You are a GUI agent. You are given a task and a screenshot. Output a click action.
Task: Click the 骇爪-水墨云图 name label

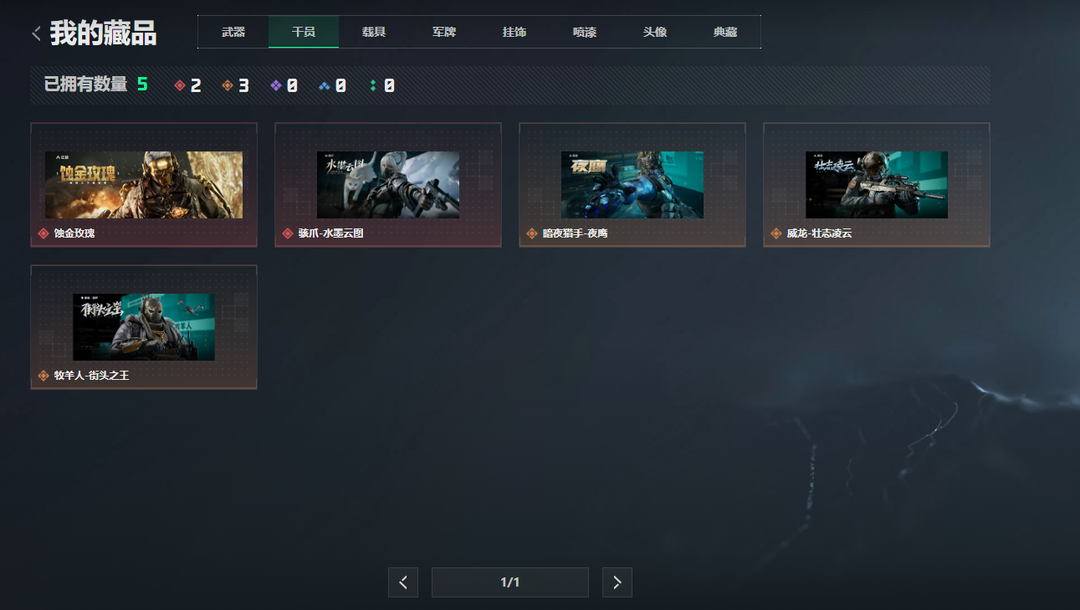coord(331,233)
